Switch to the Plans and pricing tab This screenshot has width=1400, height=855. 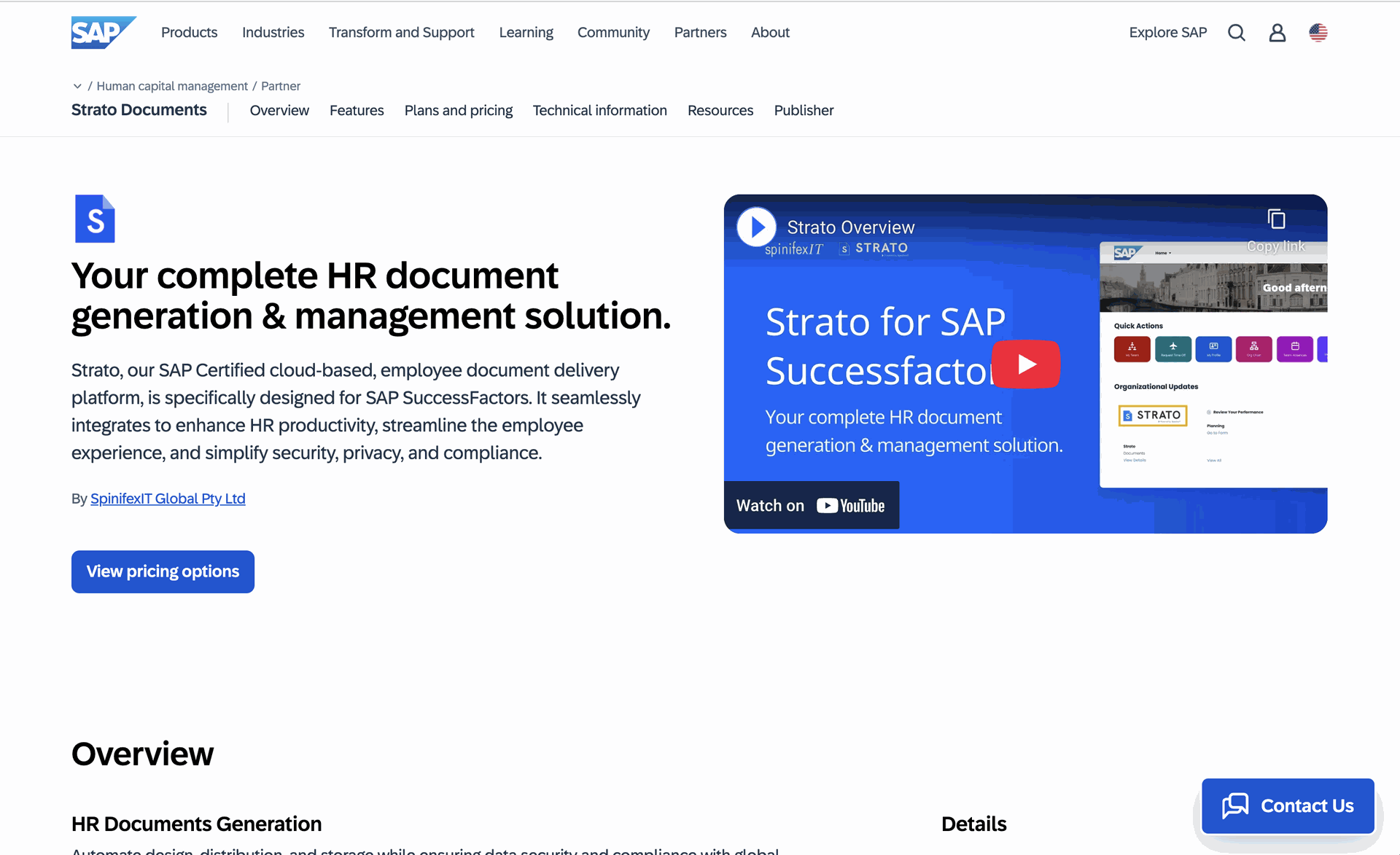(458, 110)
